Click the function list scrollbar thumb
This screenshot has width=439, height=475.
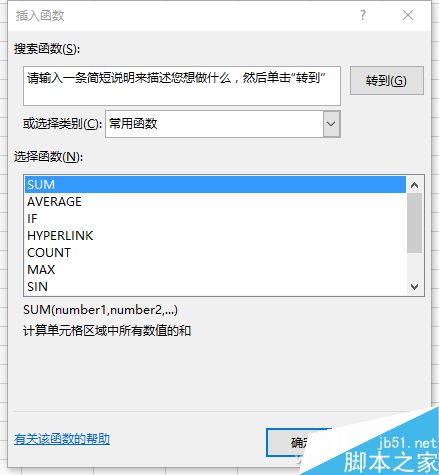coord(414,223)
